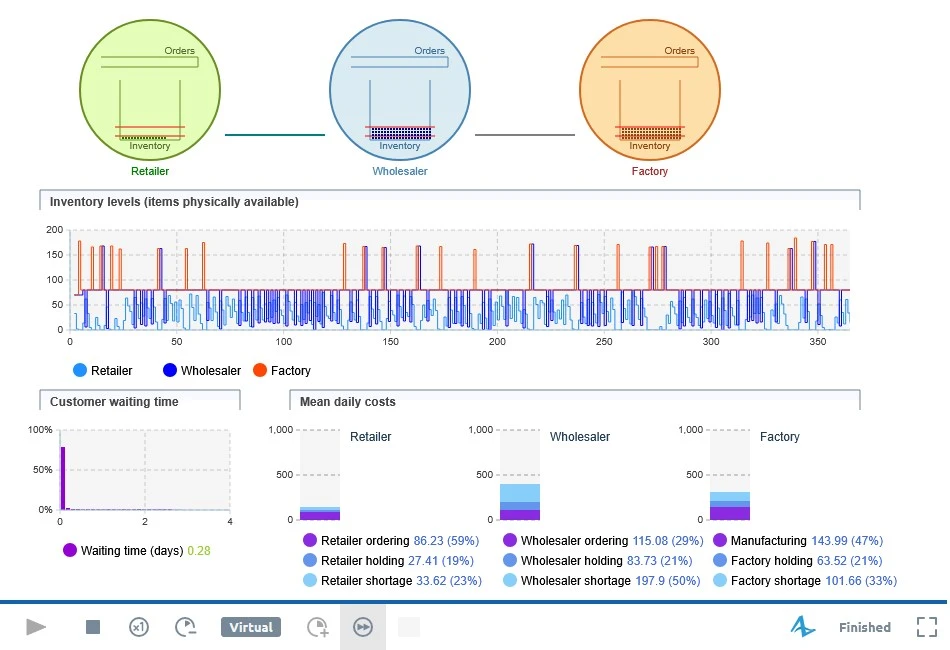The image size is (950, 650).
Task: Stop the simulation with the square button
Action: coord(93,627)
